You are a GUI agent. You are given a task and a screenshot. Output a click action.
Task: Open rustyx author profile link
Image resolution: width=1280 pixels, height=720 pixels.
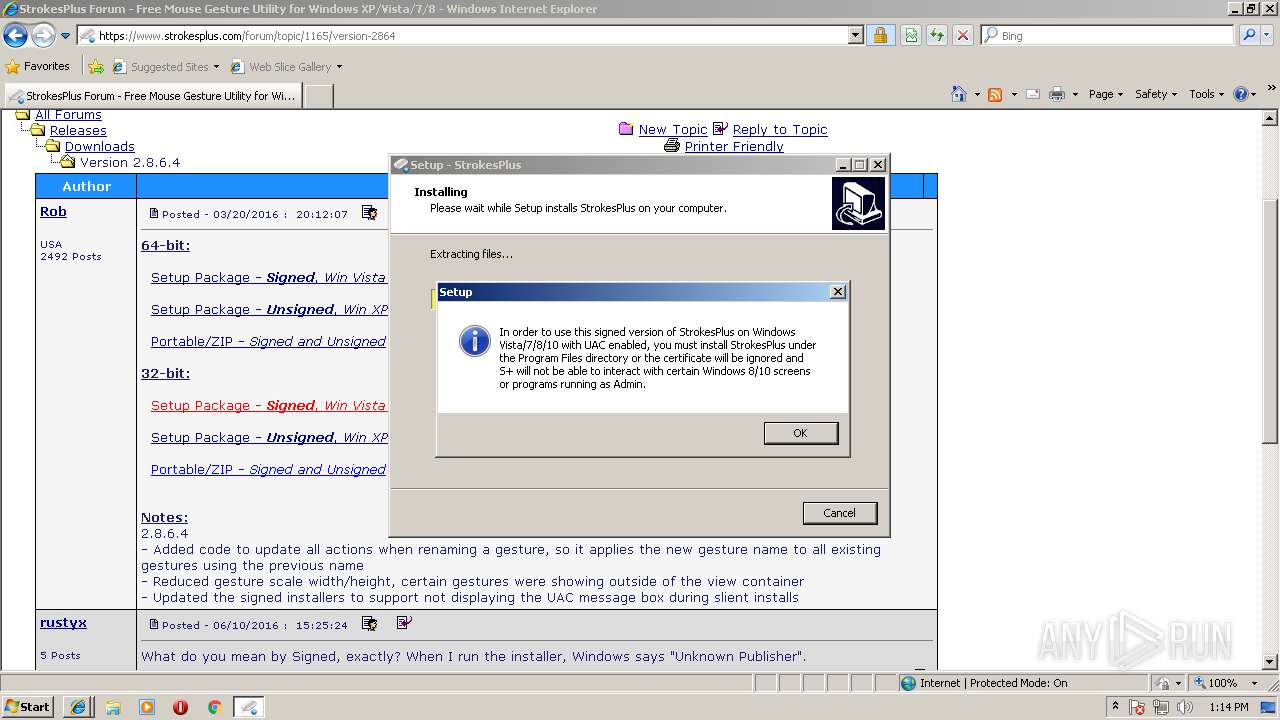point(63,622)
